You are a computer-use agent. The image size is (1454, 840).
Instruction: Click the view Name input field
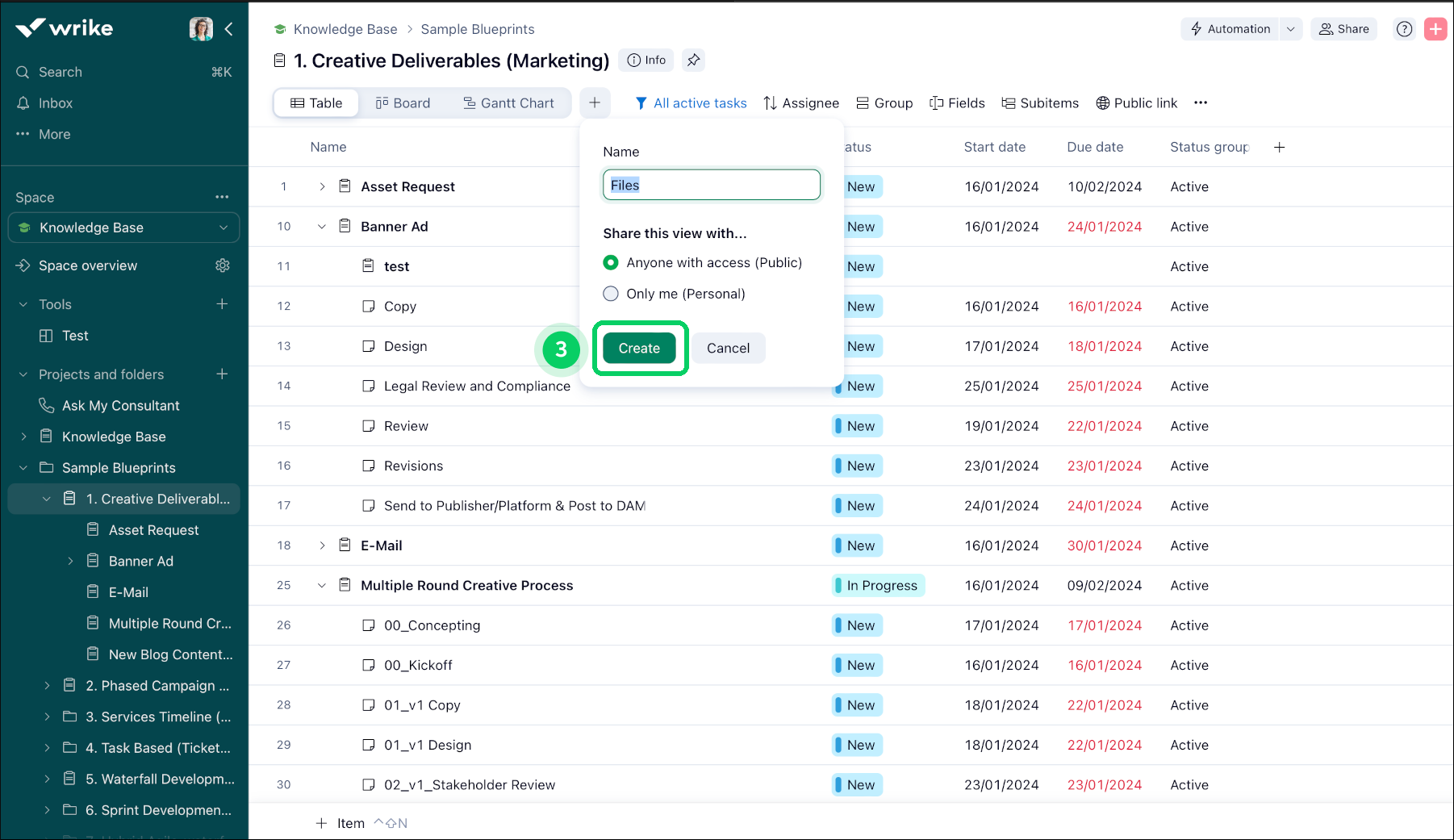[x=712, y=185]
